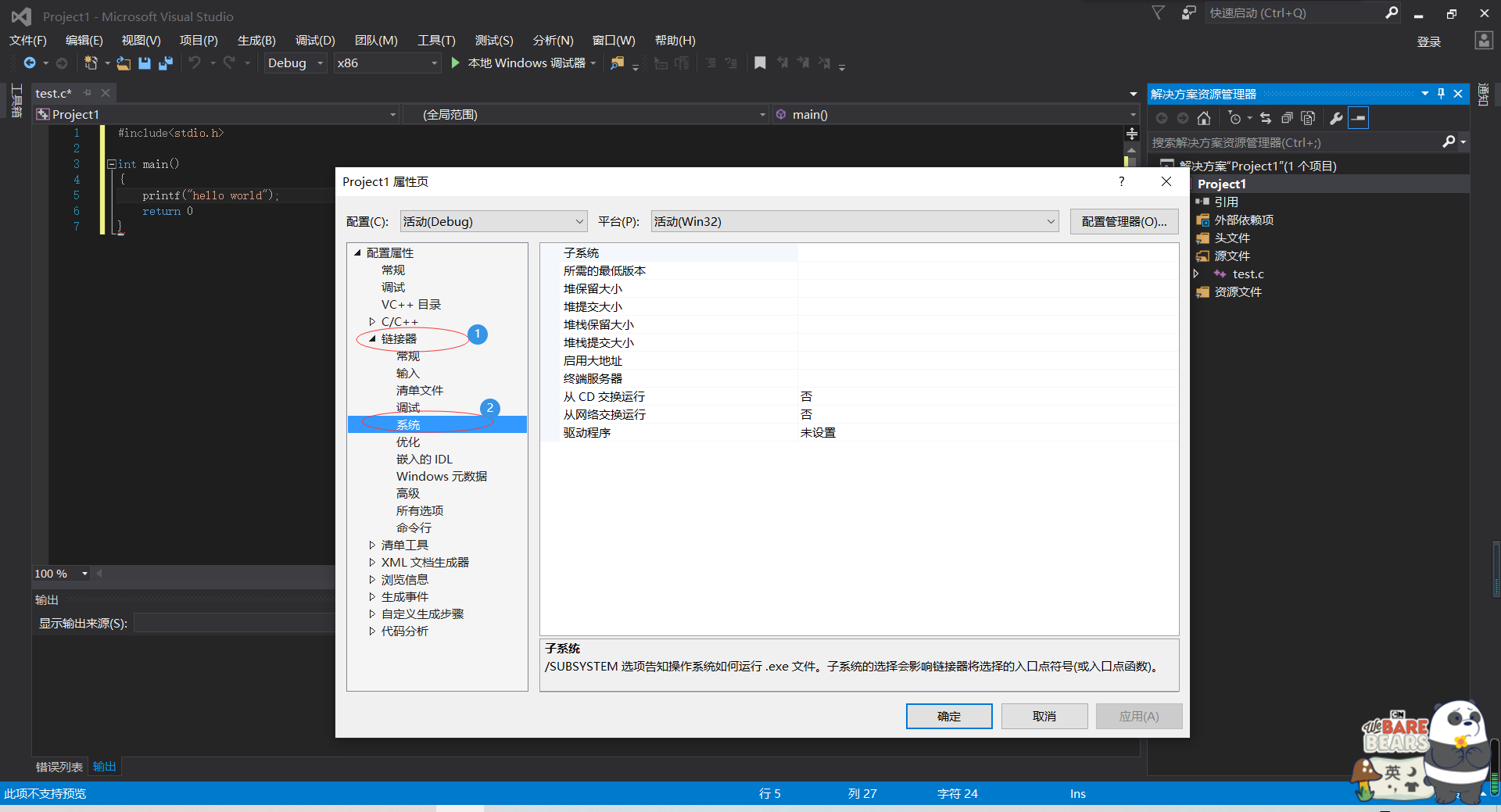Screen dimensions: 1501x812
Task: Expand the 清单工具 tree node
Action: [x=372, y=545]
